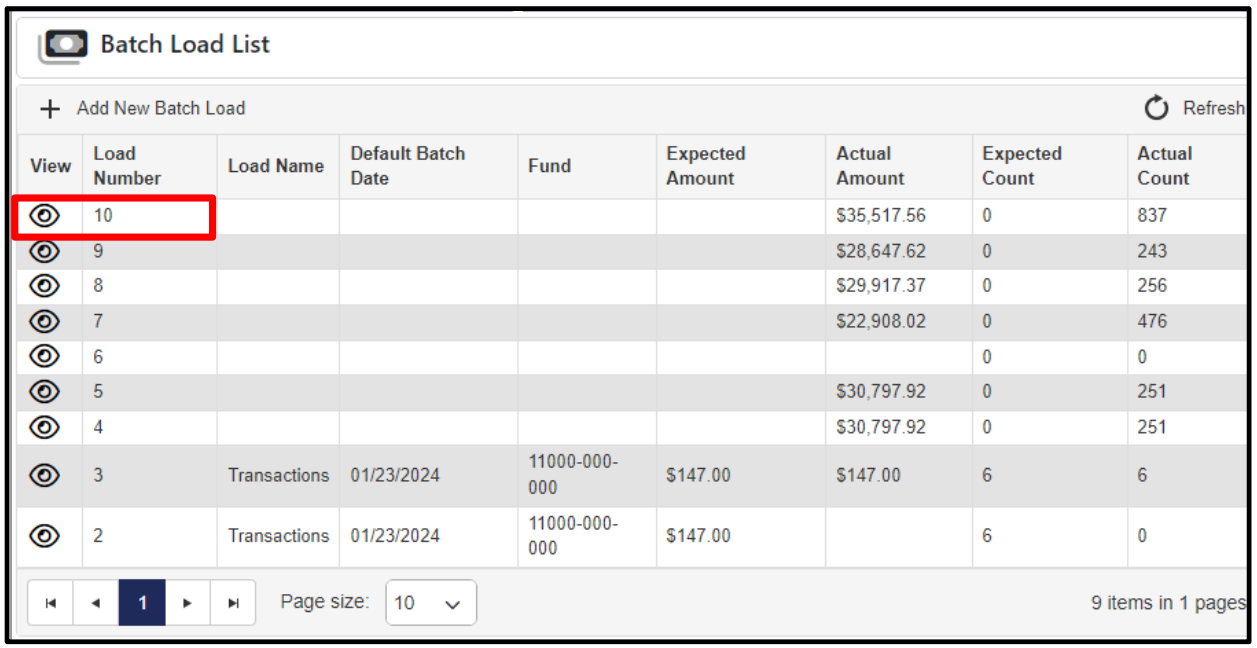Screen dimensions: 1257x648
Task: Select the page 1 button in pagination
Action: [x=141, y=602]
